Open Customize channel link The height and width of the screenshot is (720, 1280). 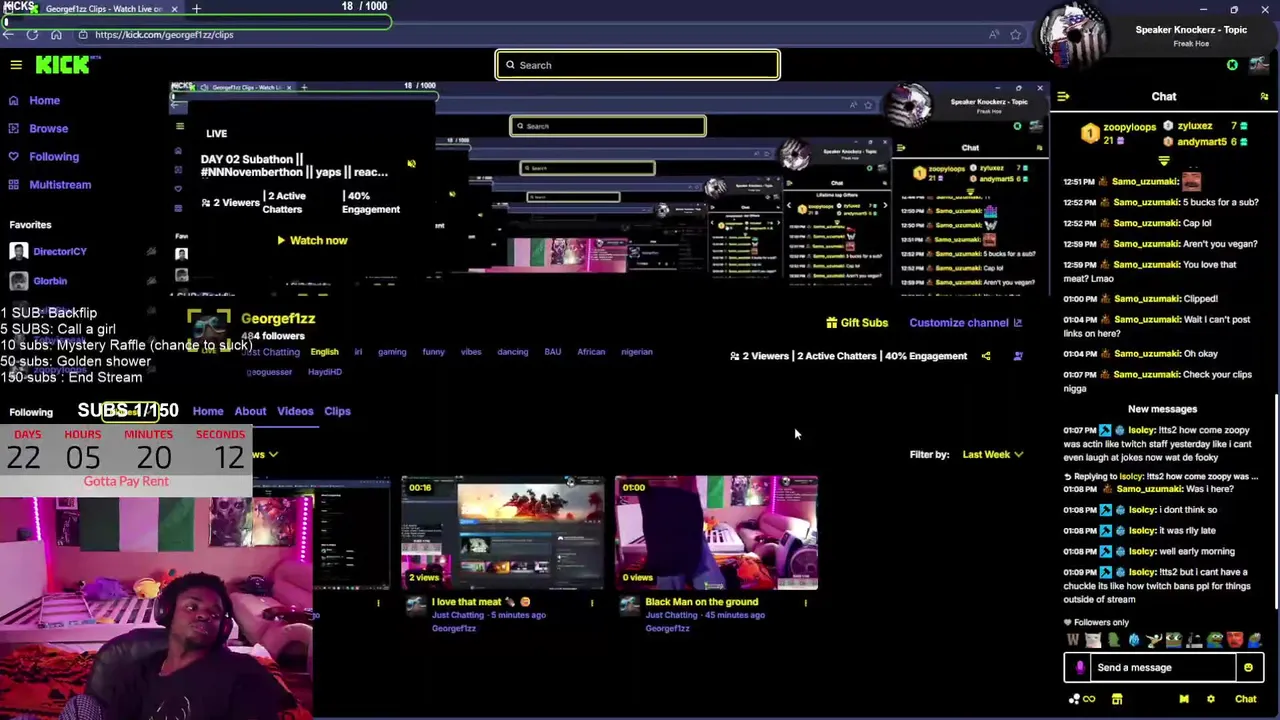[965, 323]
